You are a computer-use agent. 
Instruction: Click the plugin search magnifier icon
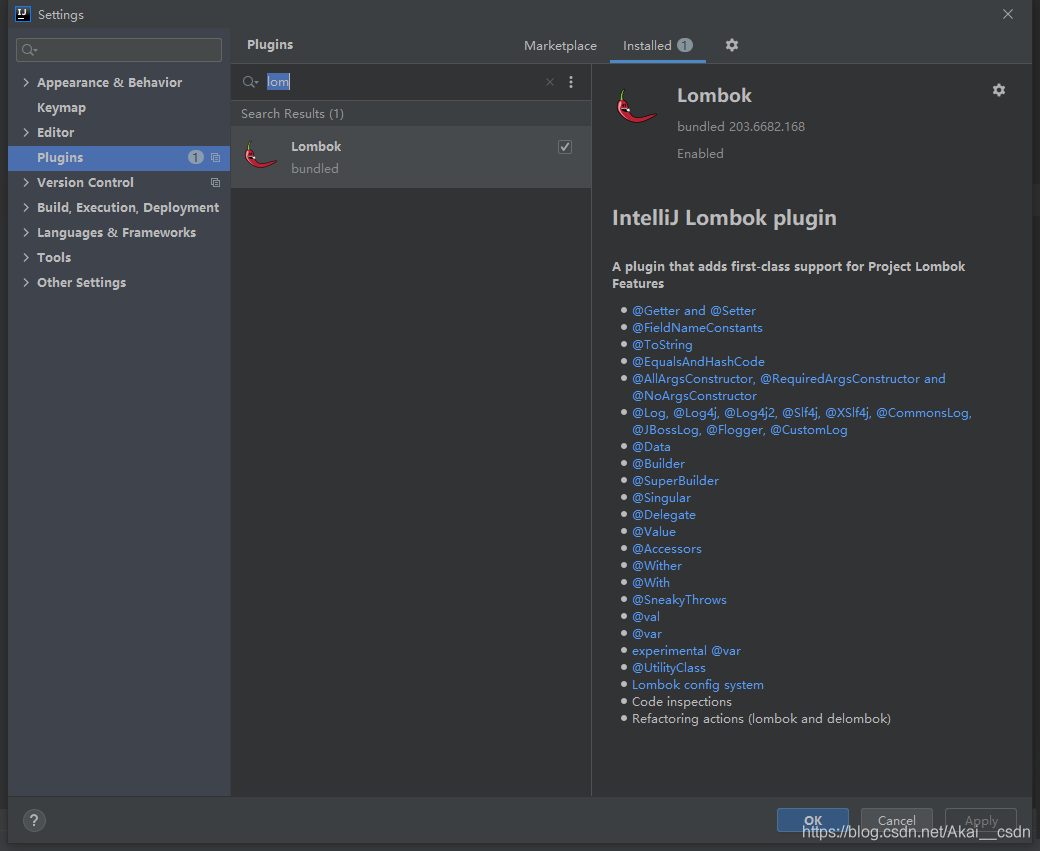coord(250,82)
